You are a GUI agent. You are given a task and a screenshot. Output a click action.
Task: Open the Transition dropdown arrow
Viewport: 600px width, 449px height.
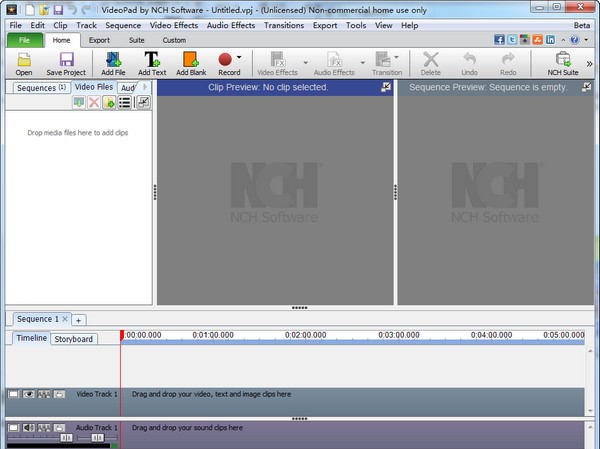click(x=396, y=57)
